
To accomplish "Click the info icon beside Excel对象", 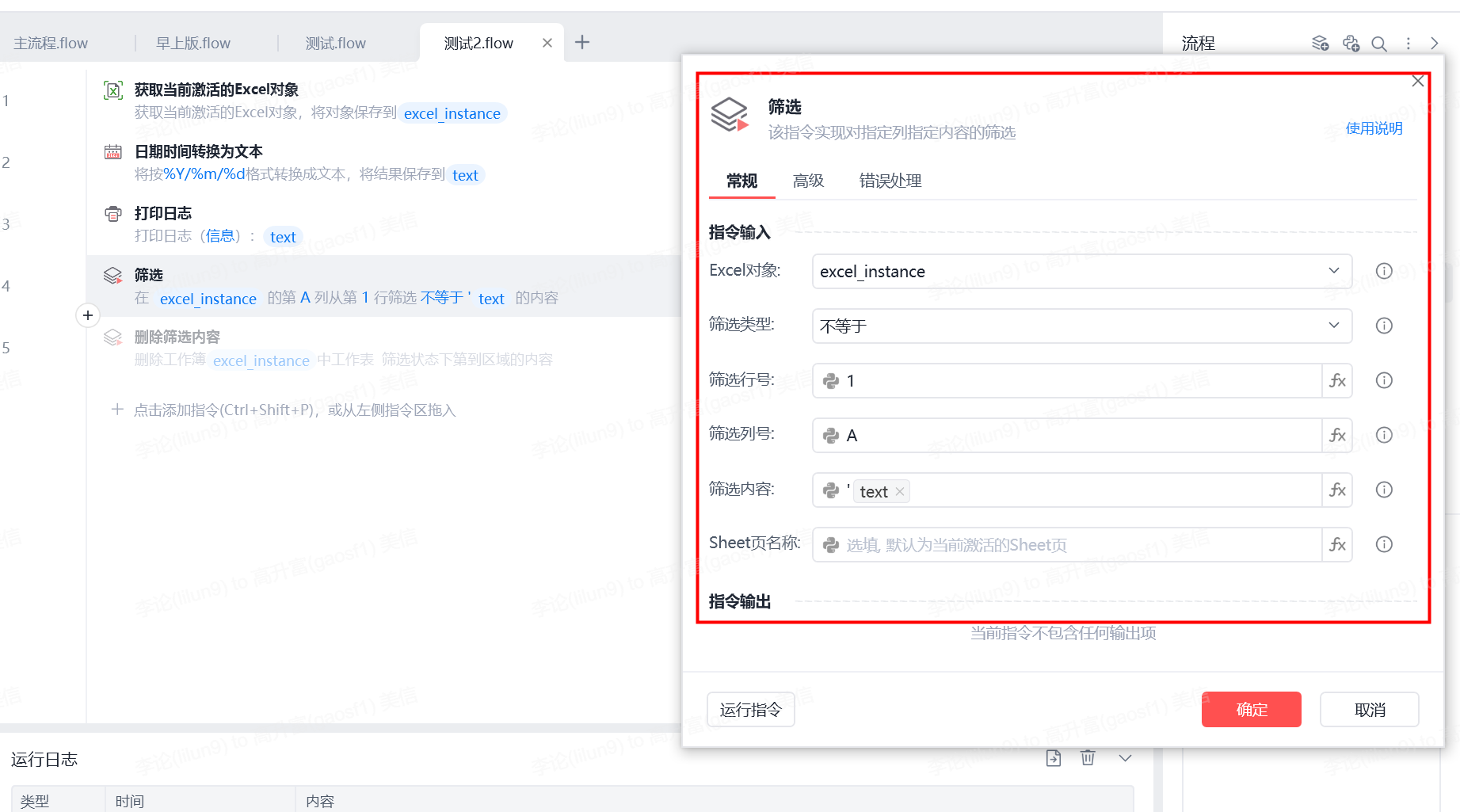I will pyautogui.click(x=1384, y=271).
